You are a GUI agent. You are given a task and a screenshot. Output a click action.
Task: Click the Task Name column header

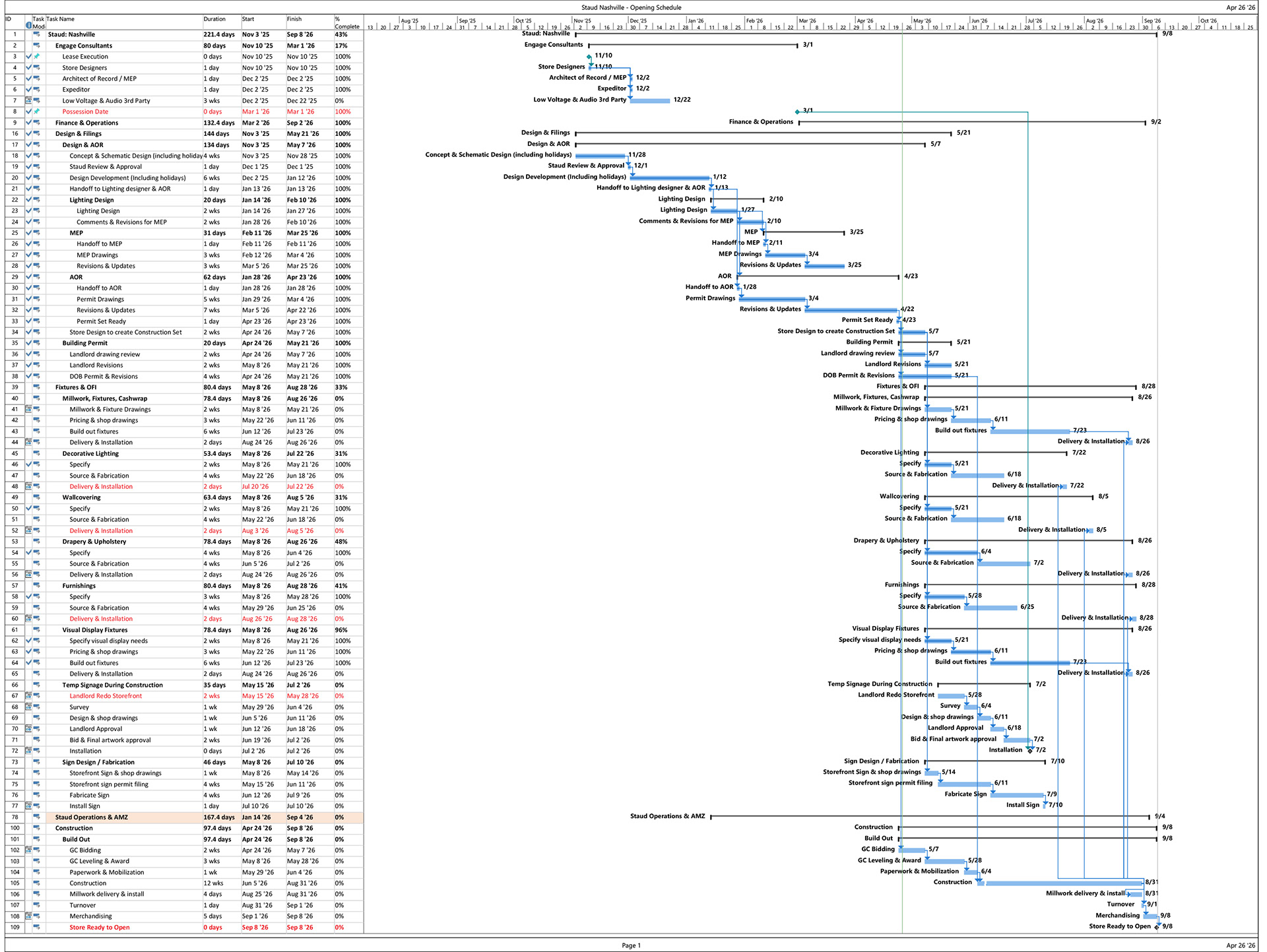coord(124,23)
